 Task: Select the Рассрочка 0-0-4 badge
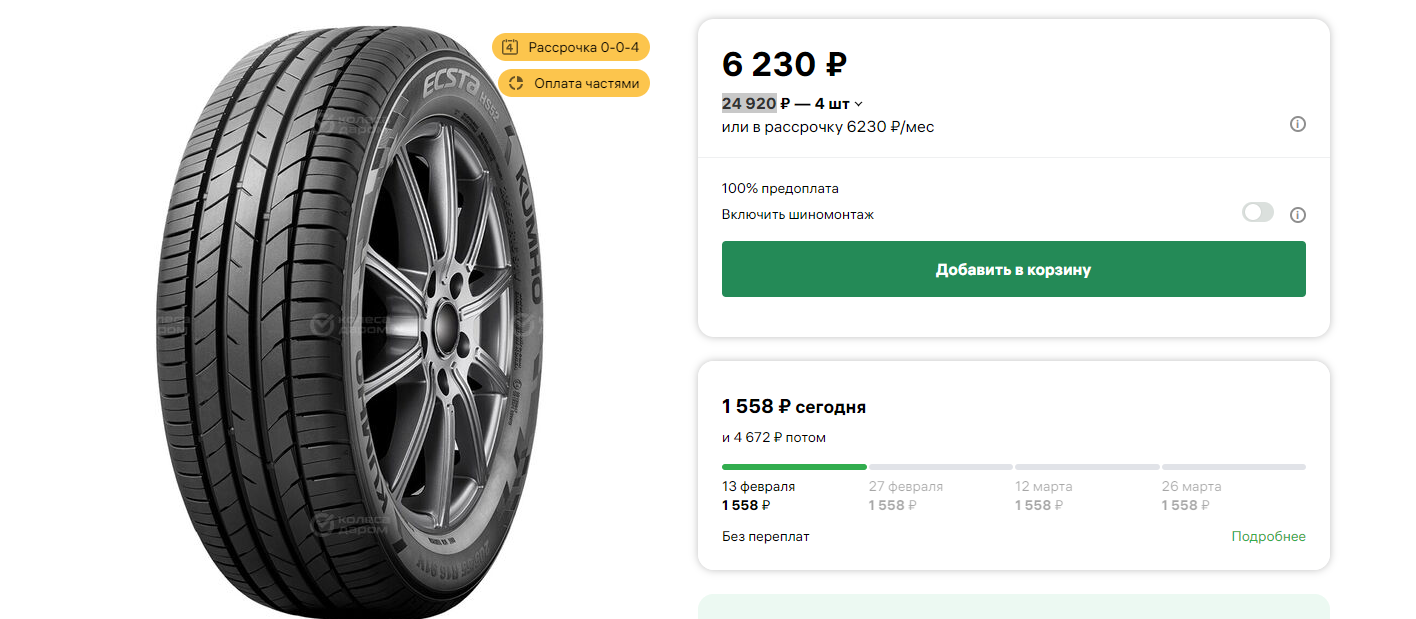point(571,46)
